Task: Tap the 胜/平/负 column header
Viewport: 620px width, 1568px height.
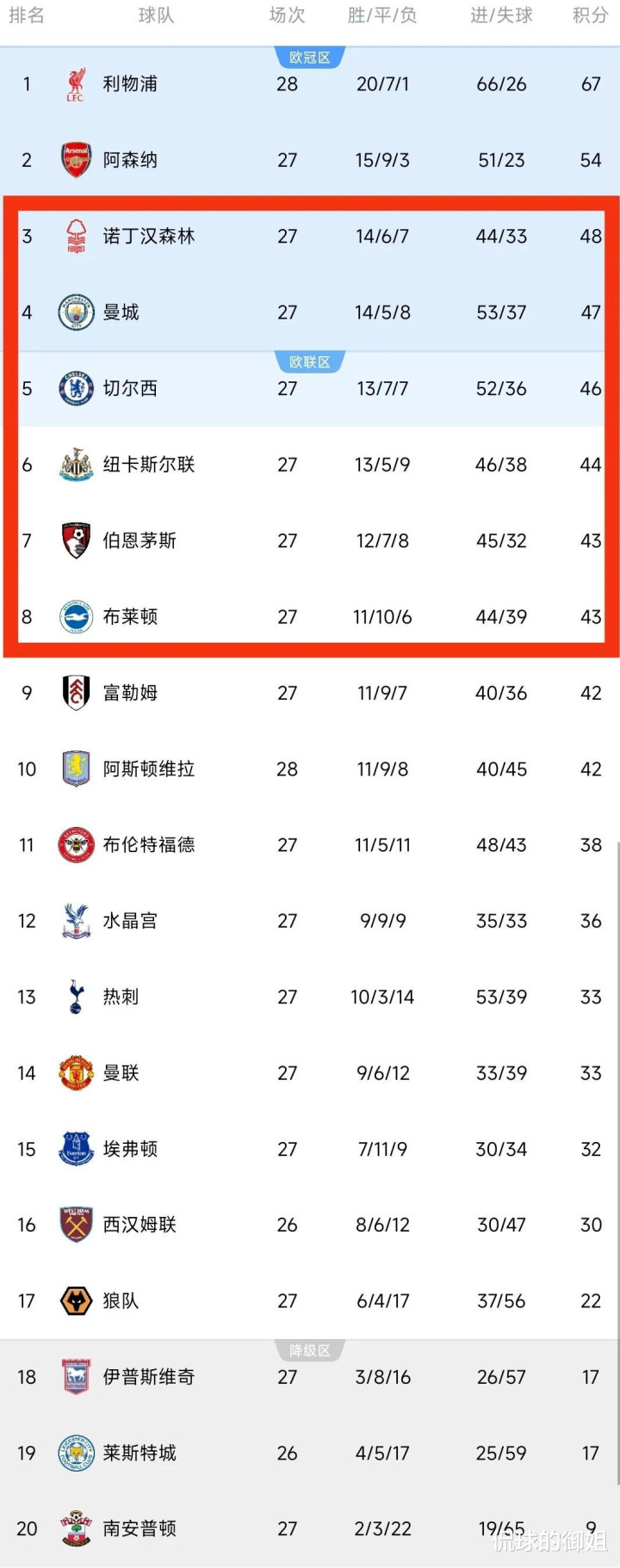Action: pyautogui.click(x=382, y=15)
